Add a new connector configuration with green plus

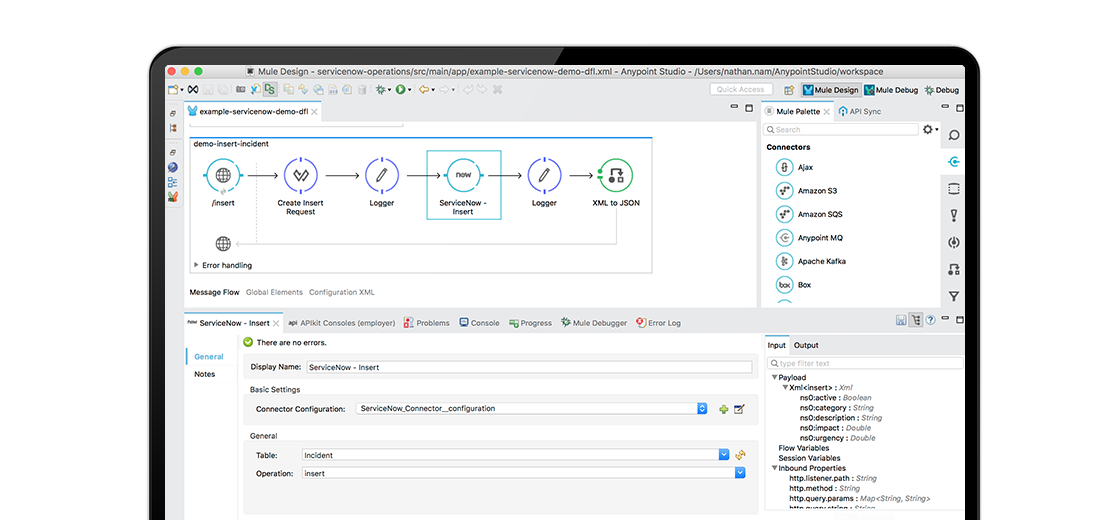(x=724, y=409)
